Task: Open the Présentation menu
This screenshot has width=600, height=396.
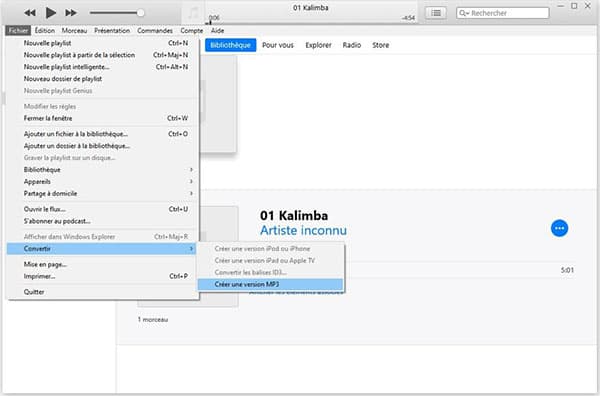Action: coord(112,31)
